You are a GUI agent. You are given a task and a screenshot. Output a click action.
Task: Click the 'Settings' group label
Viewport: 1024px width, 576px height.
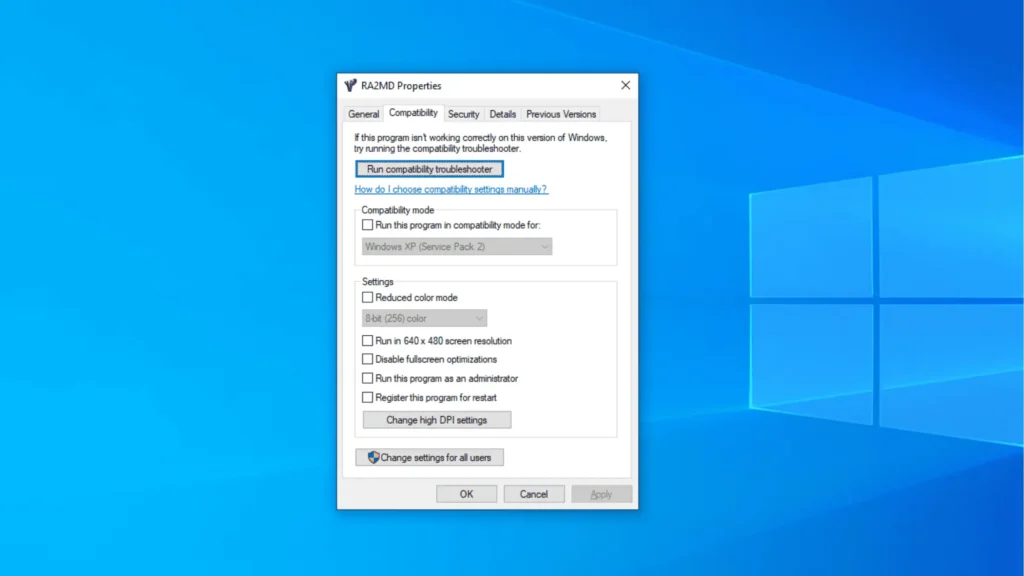pyautogui.click(x=377, y=281)
